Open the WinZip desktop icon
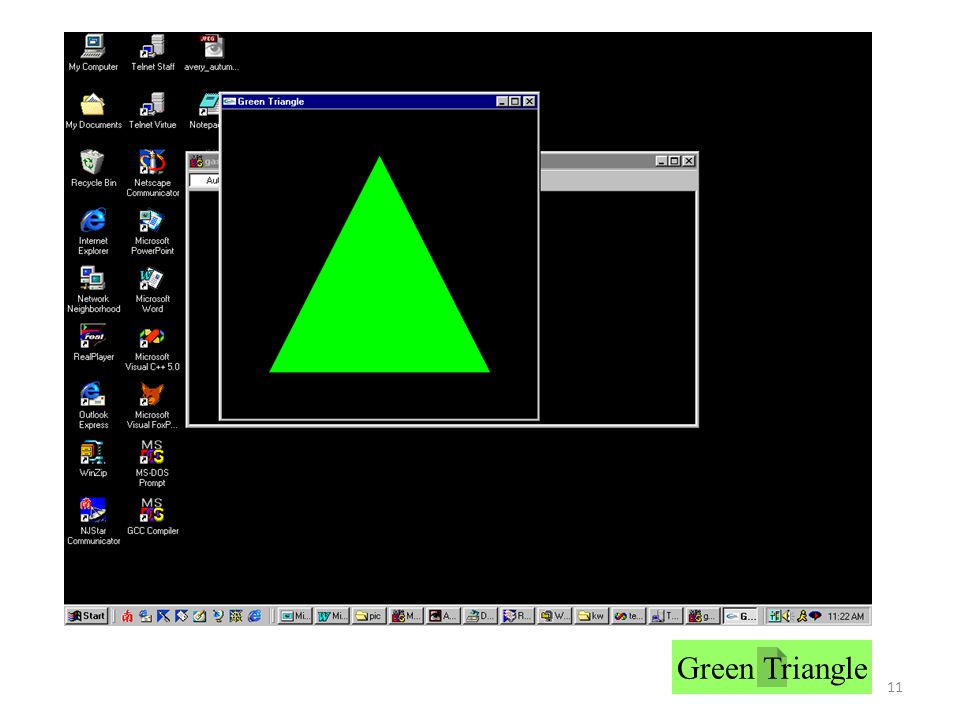This screenshot has width=960, height=720. click(x=93, y=459)
